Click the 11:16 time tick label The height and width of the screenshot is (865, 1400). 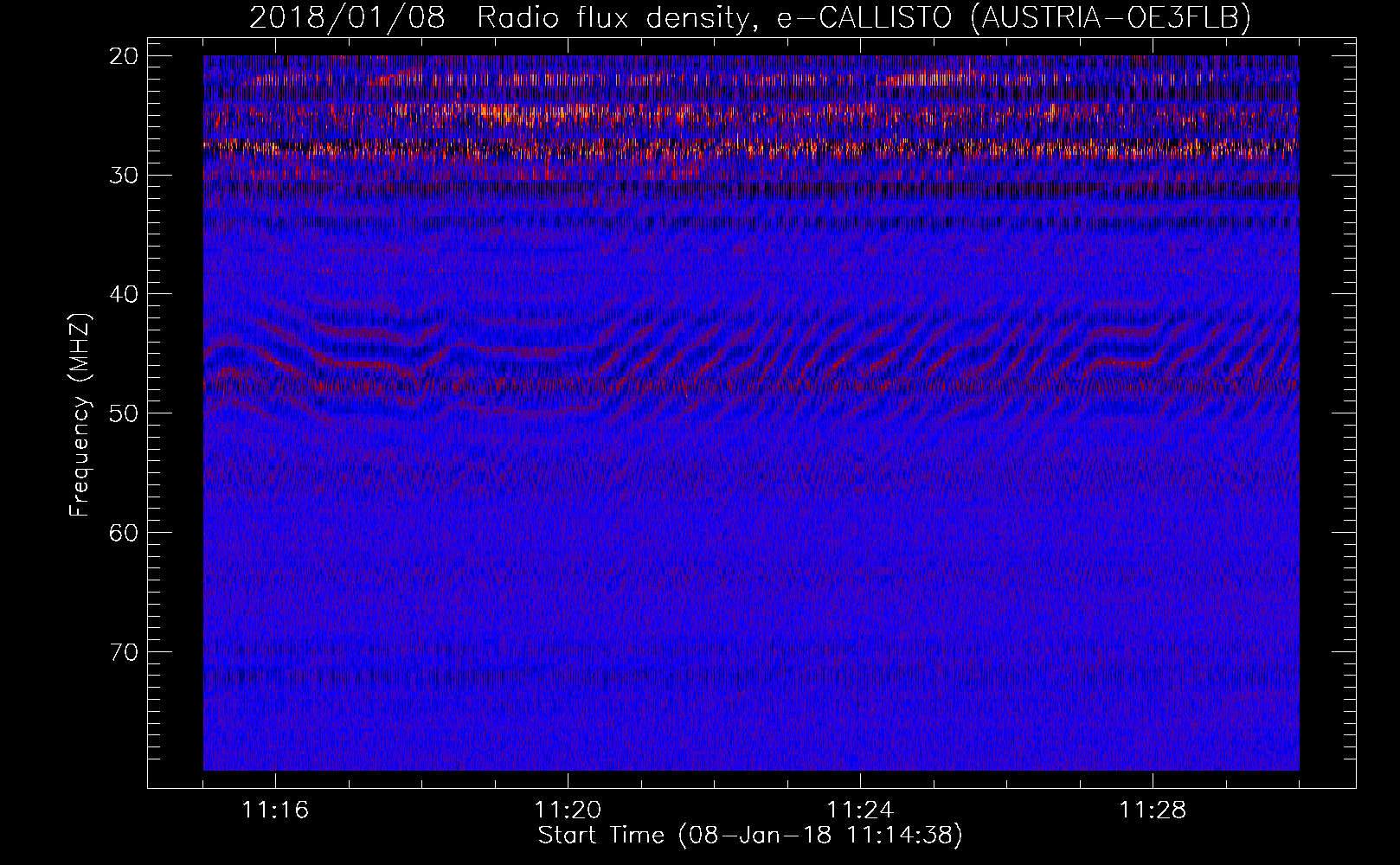[275, 811]
